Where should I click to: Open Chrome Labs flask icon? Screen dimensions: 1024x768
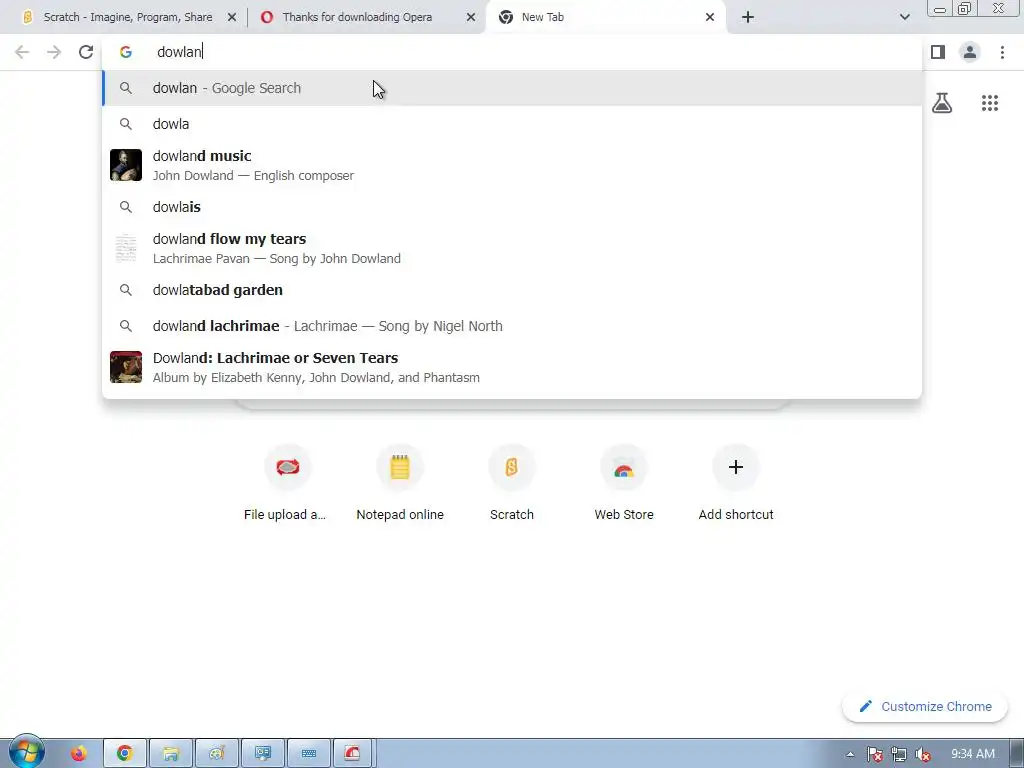[942, 103]
